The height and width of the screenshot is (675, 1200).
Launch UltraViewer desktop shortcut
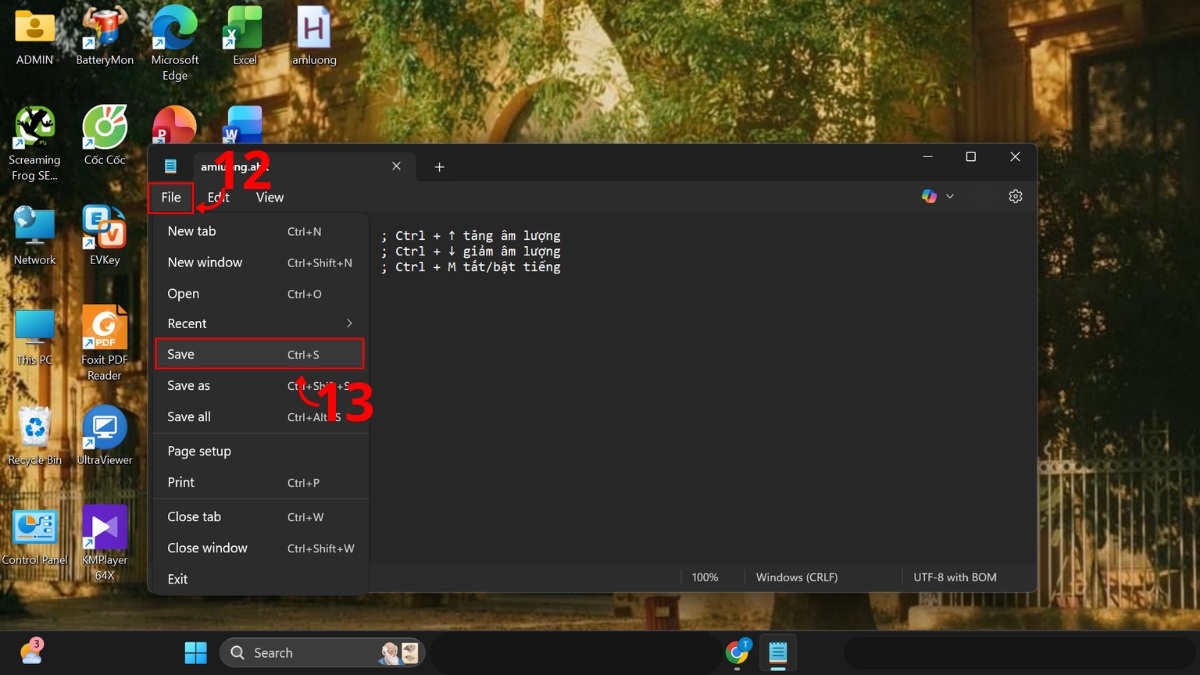click(x=104, y=436)
